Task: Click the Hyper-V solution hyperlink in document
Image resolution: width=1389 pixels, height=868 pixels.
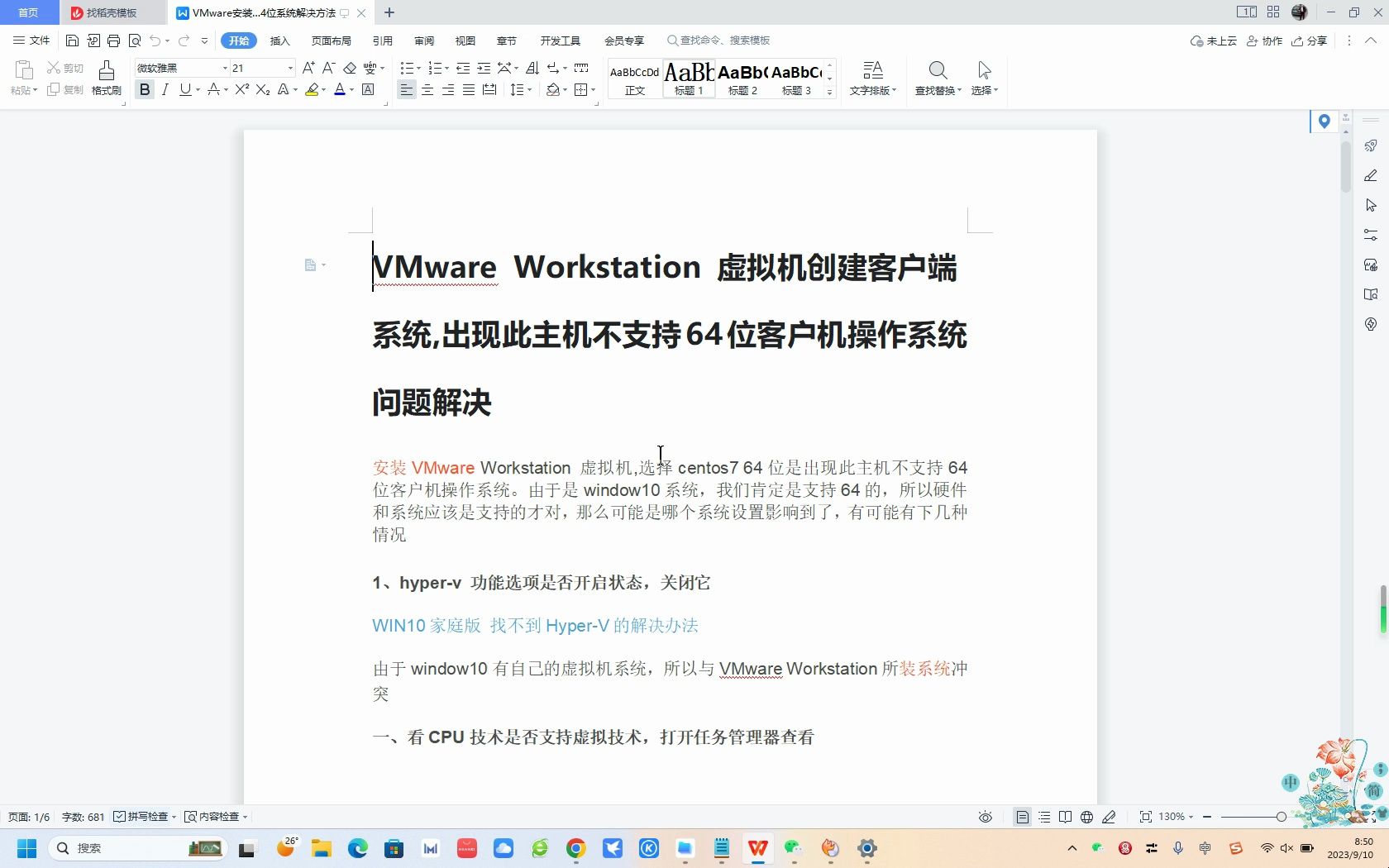Action: (x=535, y=626)
